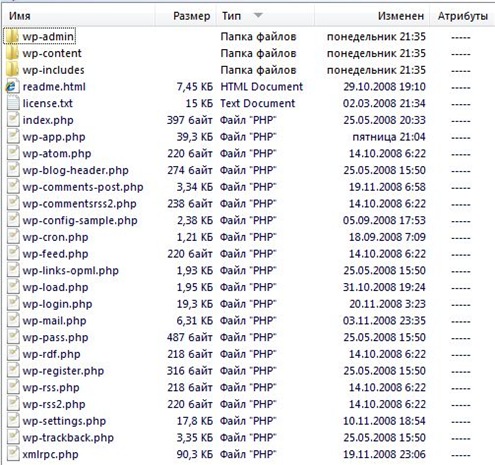
Task: Sort by the Атрибуты column header
Action: click(x=463, y=16)
